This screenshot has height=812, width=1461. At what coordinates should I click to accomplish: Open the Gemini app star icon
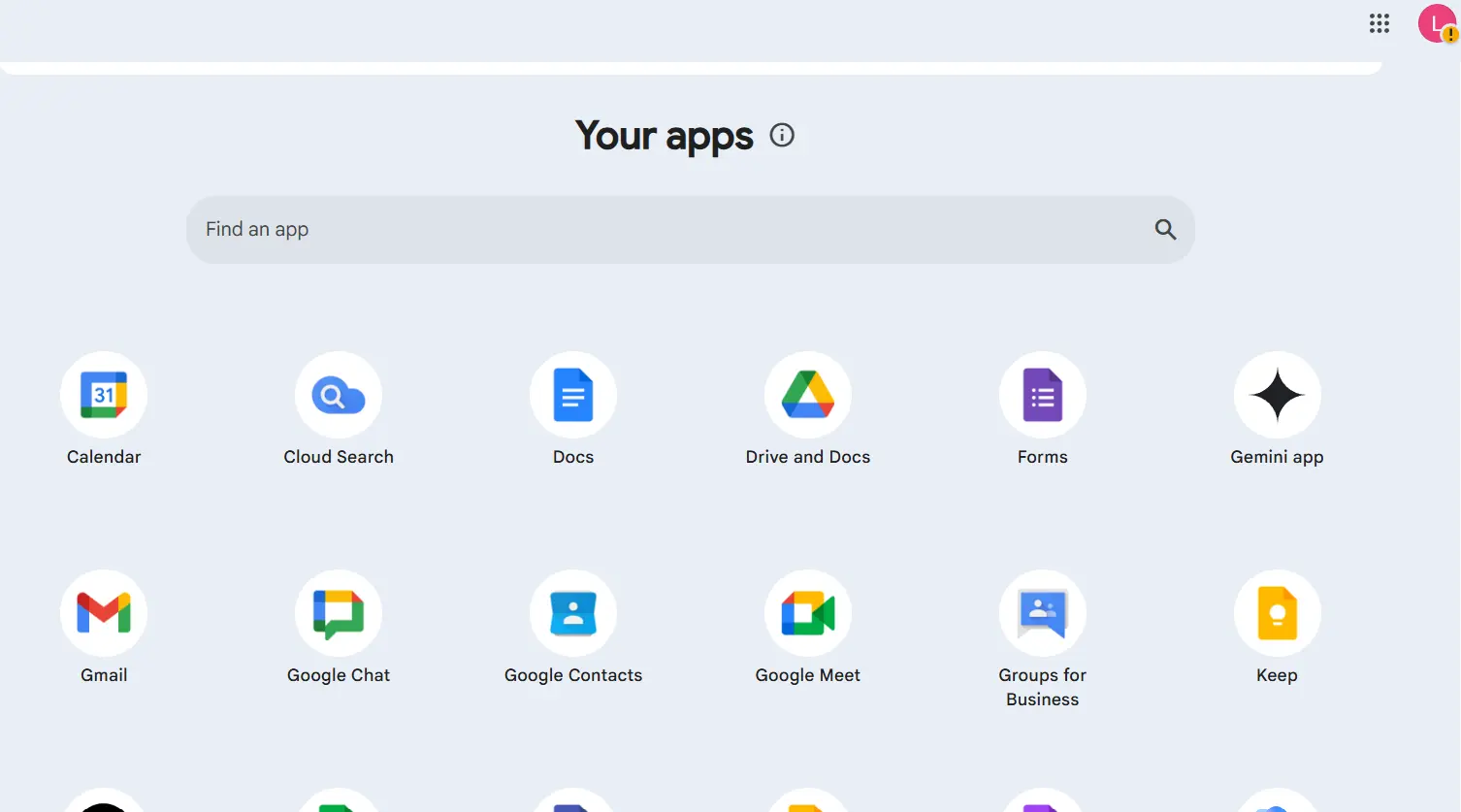click(1278, 395)
